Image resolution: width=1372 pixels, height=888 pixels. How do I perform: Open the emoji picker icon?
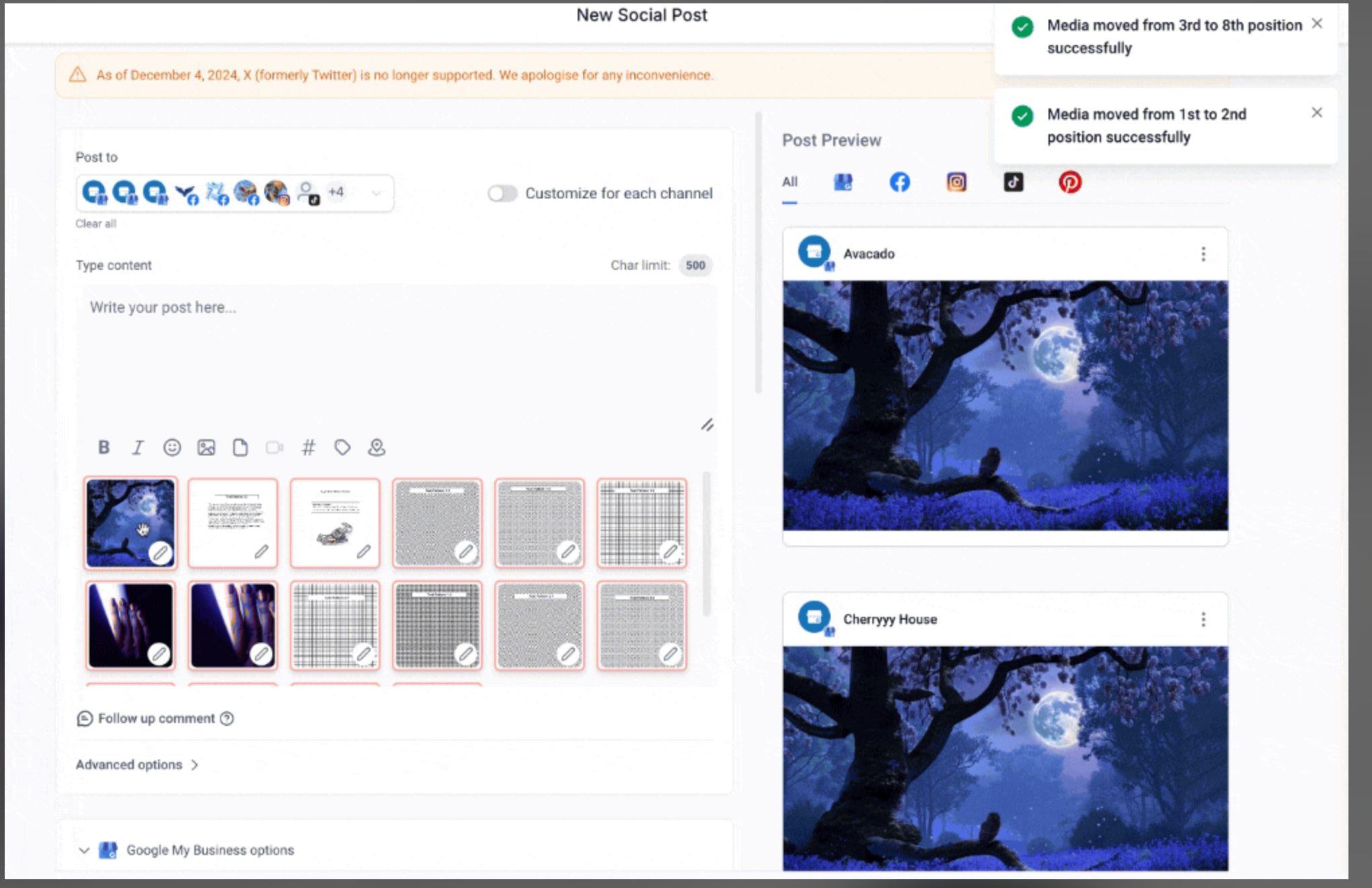click(172, 447)
